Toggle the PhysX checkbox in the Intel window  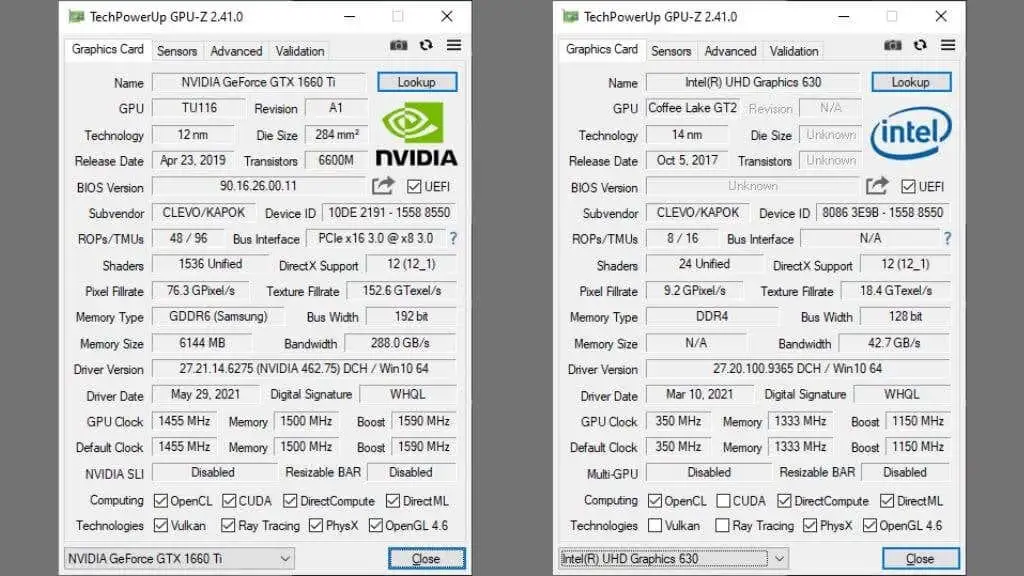point(810,526)
